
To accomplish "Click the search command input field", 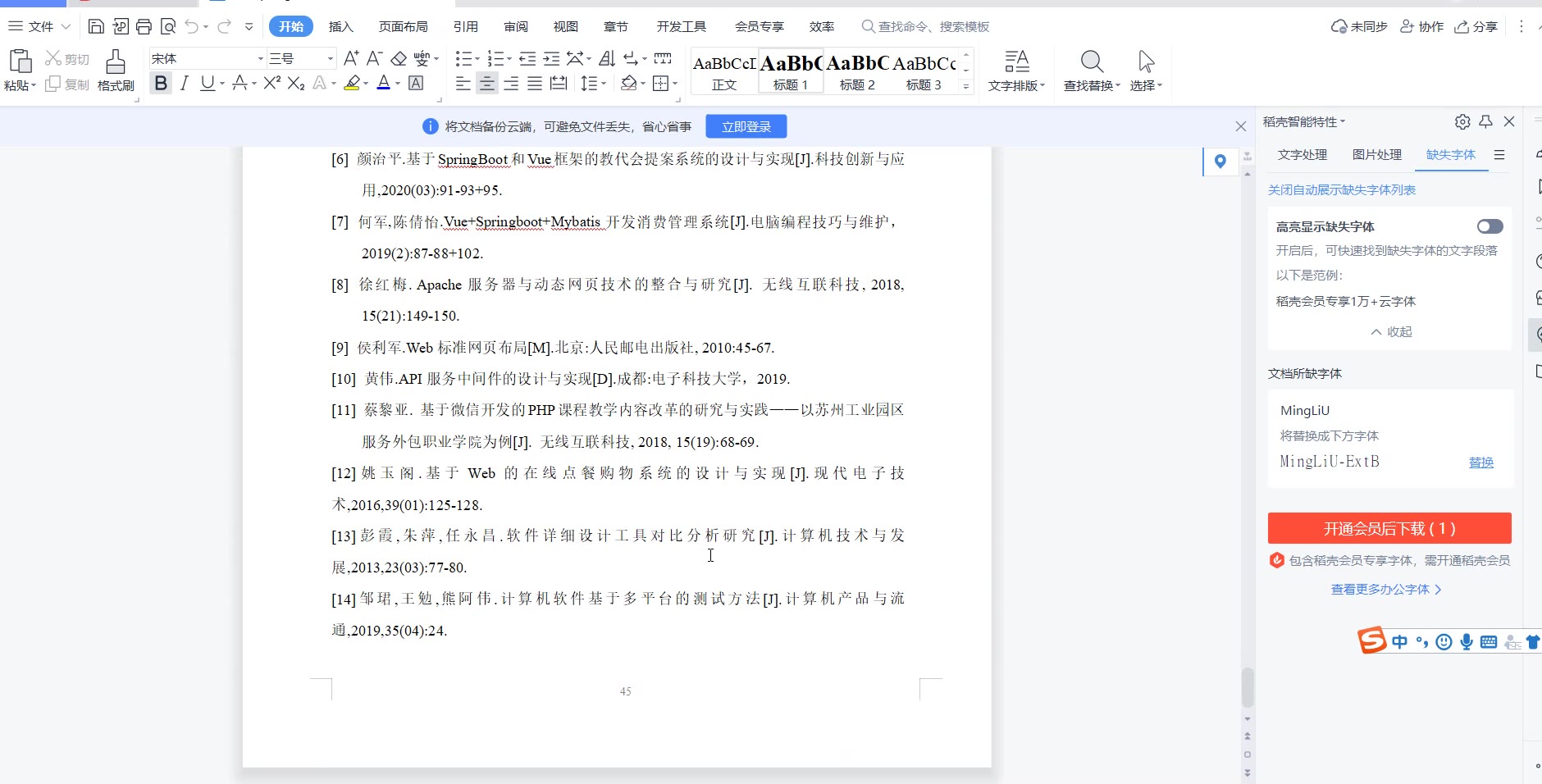I will coord(925,26).
